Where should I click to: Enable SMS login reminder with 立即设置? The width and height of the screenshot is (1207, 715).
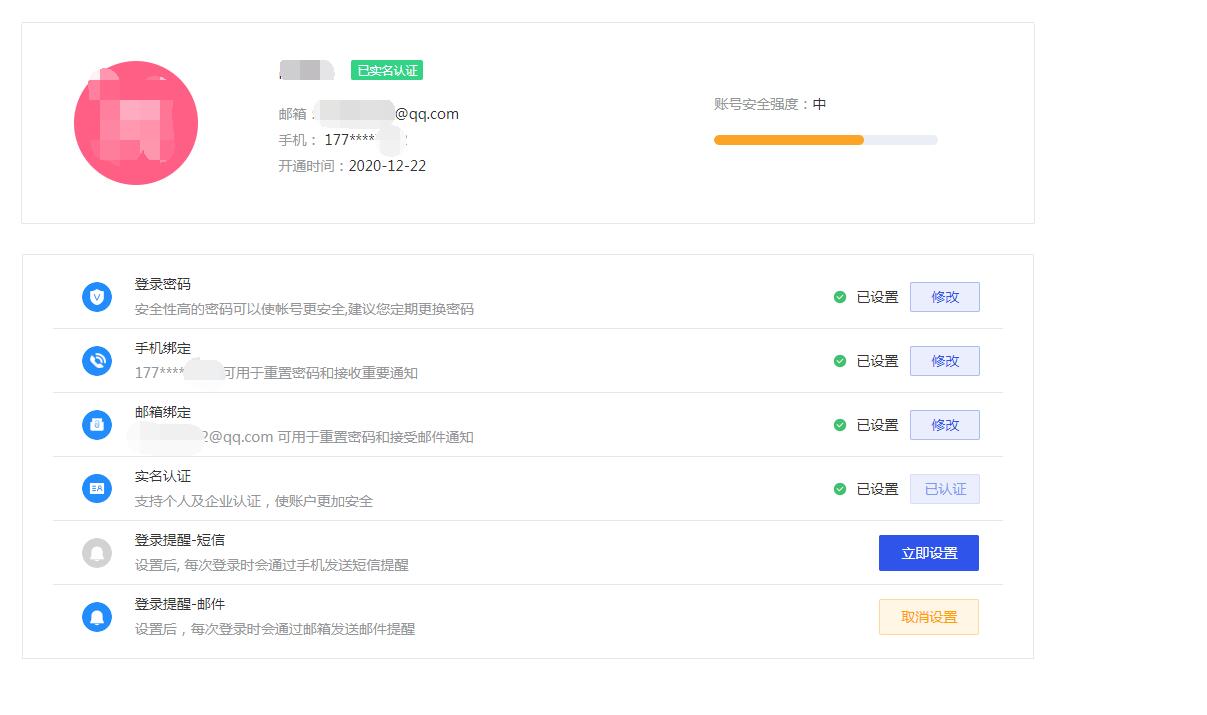pyautogui.click(x=928, y=553)
